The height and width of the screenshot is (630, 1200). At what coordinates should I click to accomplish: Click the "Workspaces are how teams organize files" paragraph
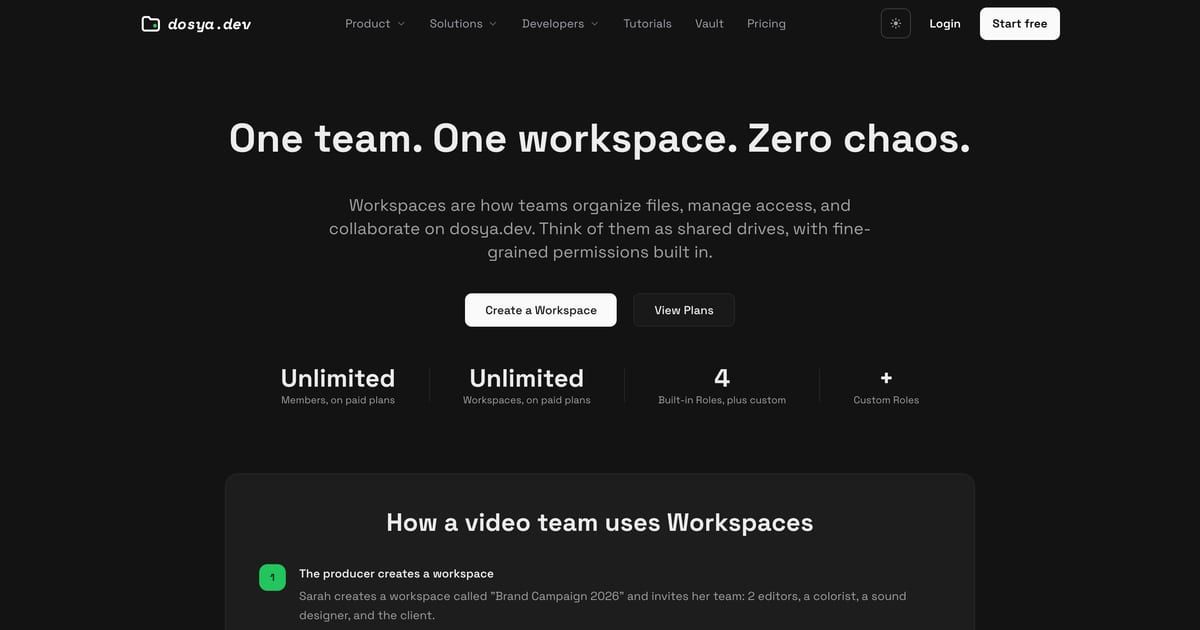tap(600, 229)
